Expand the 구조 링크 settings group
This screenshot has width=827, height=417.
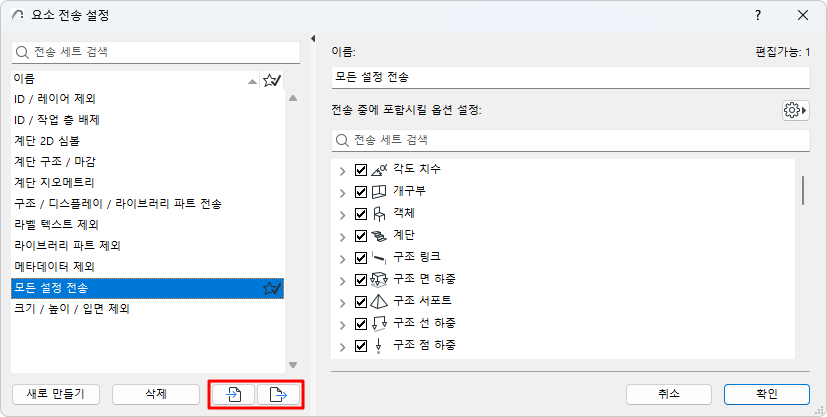(x=343, y=258)
